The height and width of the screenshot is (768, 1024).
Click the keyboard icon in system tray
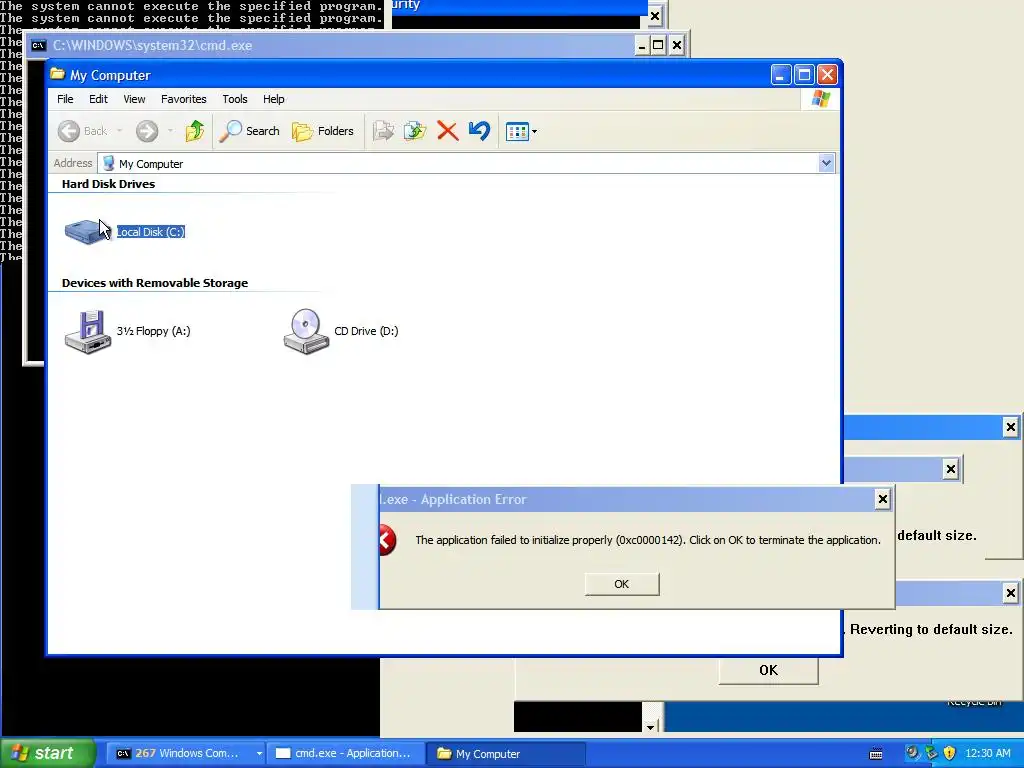(x=876, y=754)
